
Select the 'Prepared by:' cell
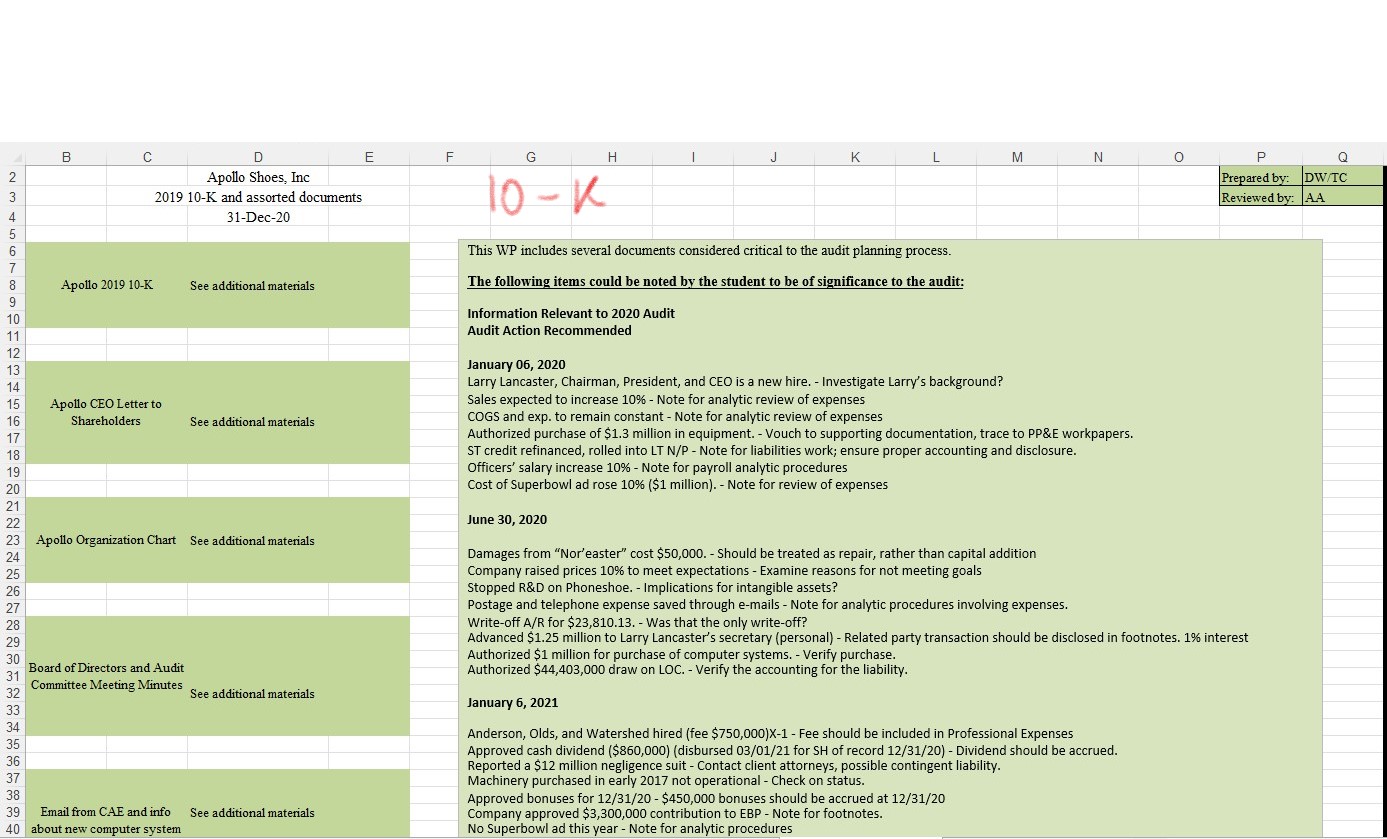(x=1259, y=177)
